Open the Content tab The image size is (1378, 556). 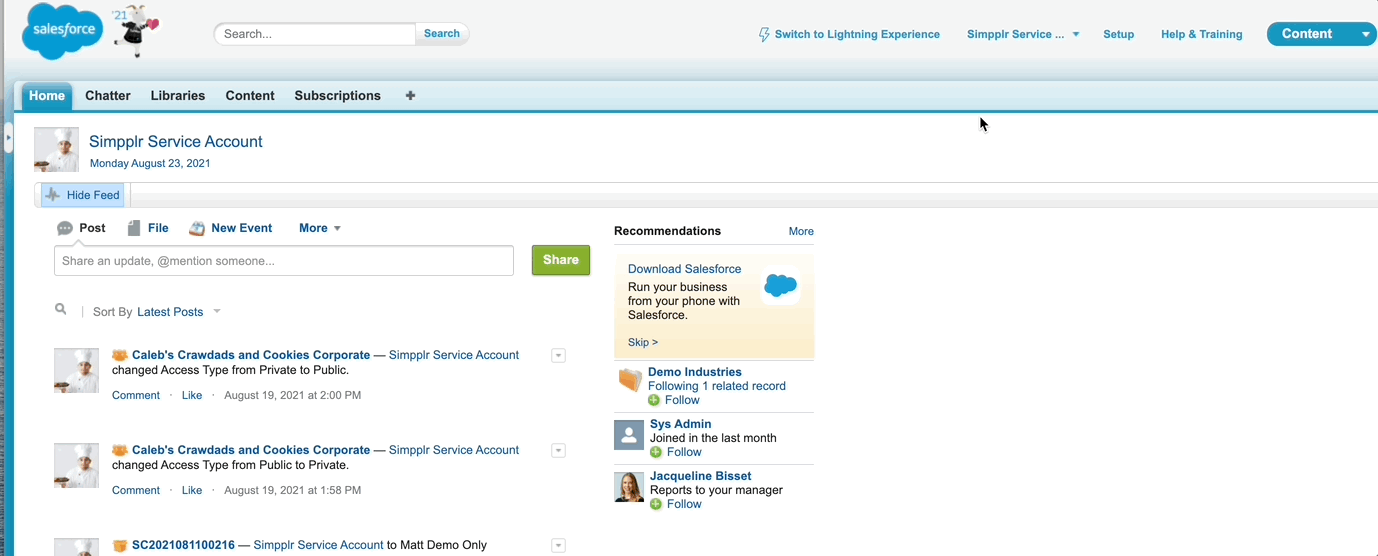point(250,96)
